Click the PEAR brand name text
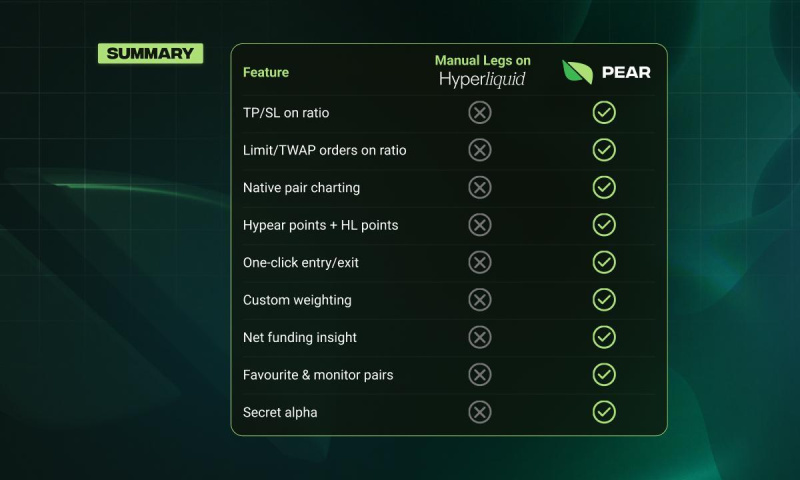Image resolution: width=800 pixels, height=480 pixels. [x=626, y=73]
